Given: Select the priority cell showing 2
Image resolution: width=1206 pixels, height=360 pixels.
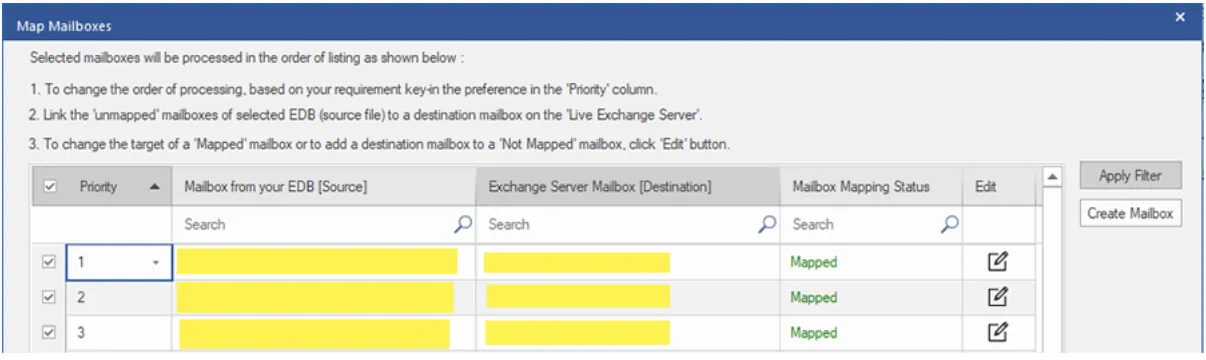Looking at the screenshot, I should point(120,298).
